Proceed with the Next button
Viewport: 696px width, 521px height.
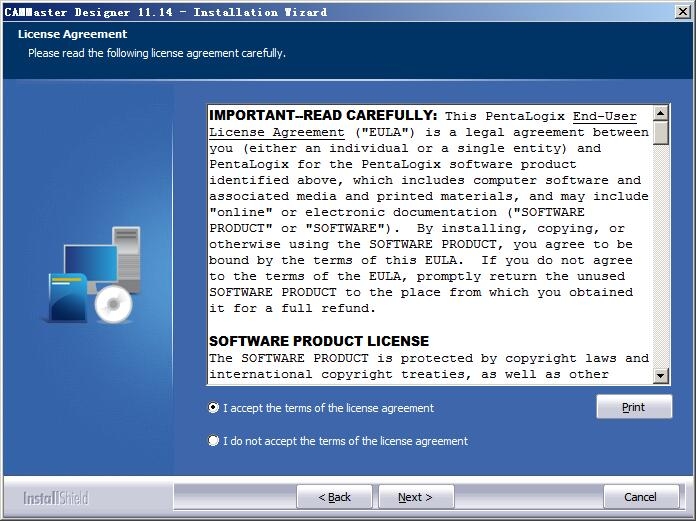pos(416,497)
